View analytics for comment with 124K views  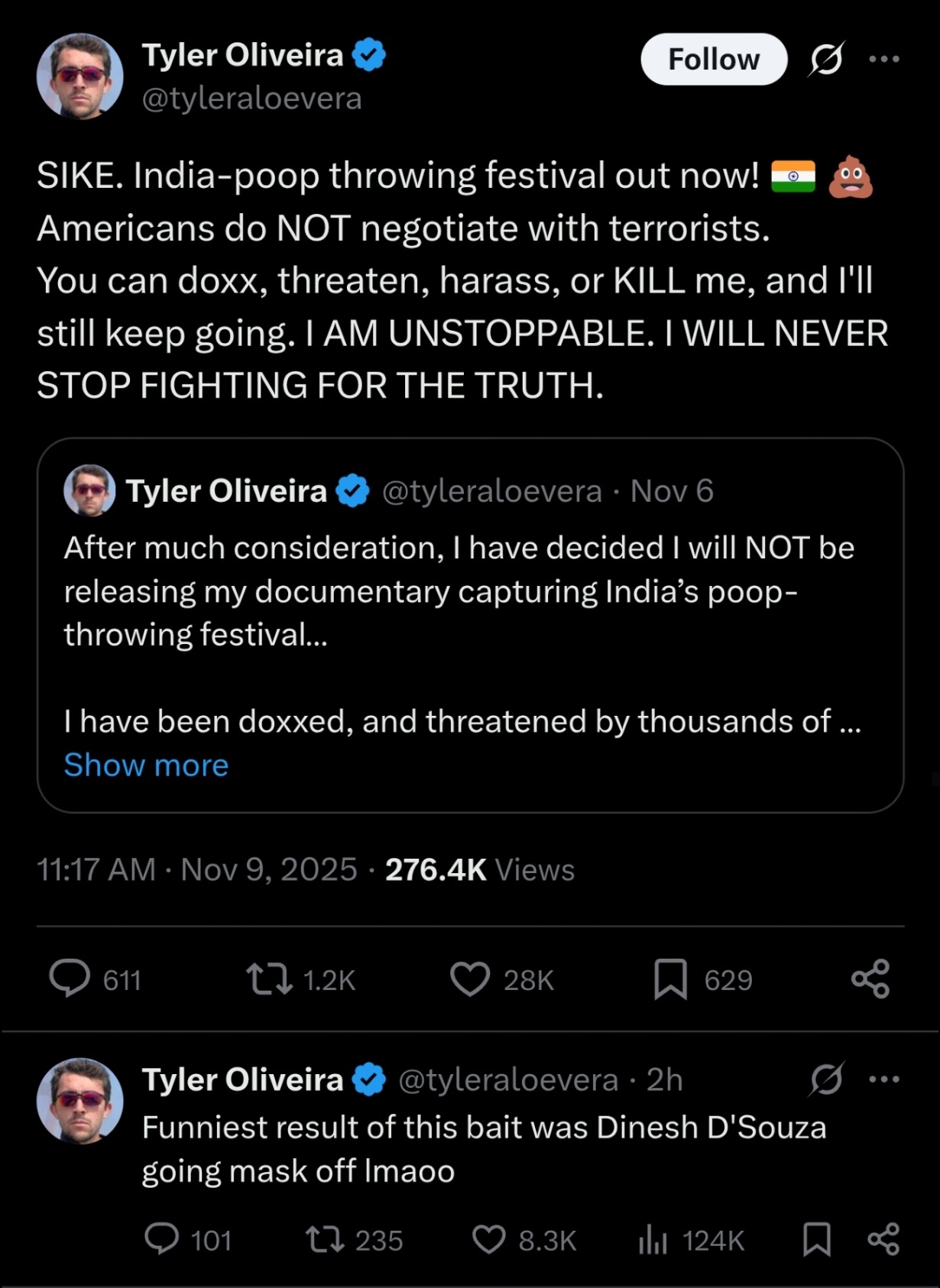click(653, 1239)
